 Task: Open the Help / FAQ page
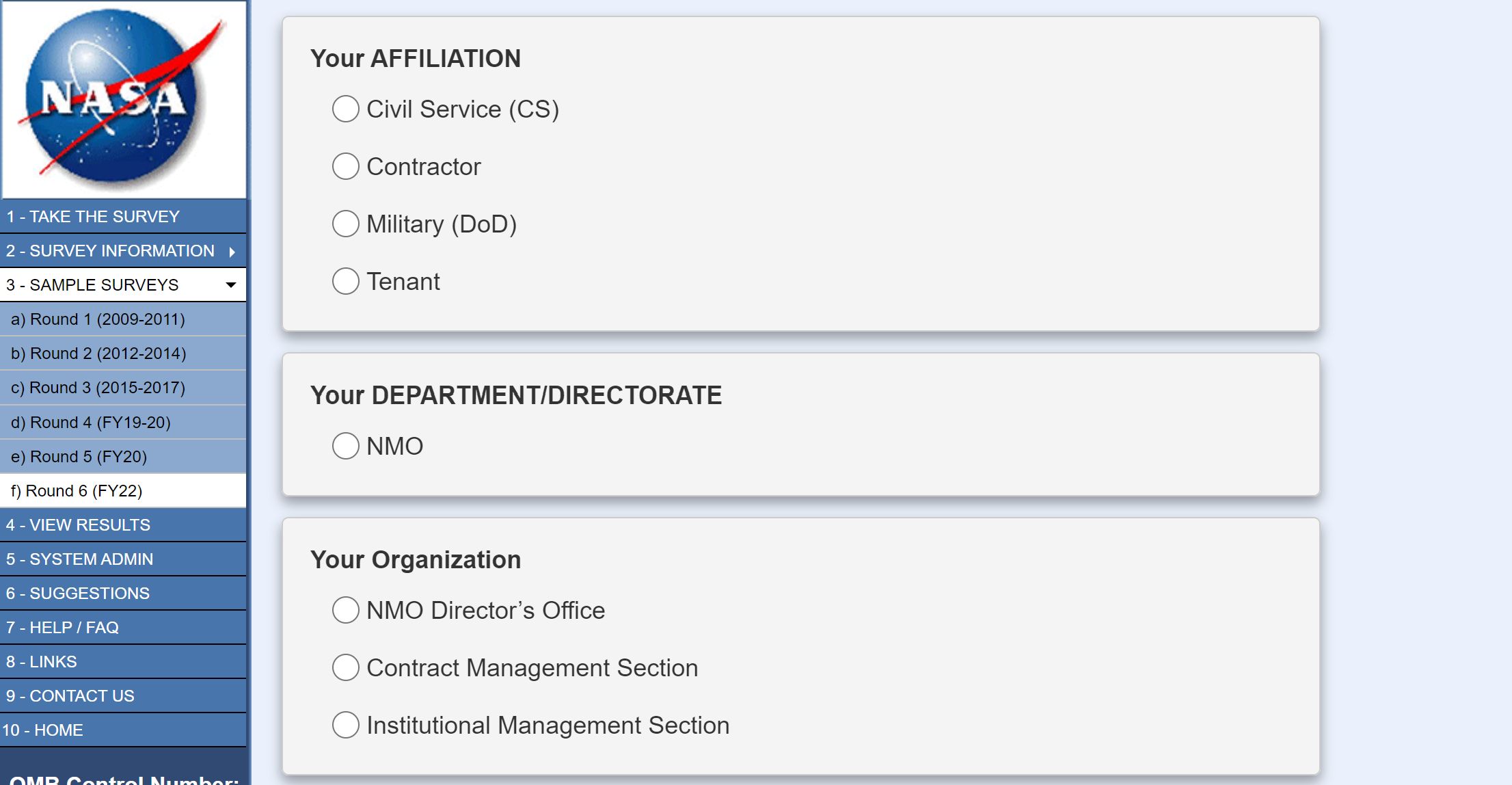coord(62,628)
